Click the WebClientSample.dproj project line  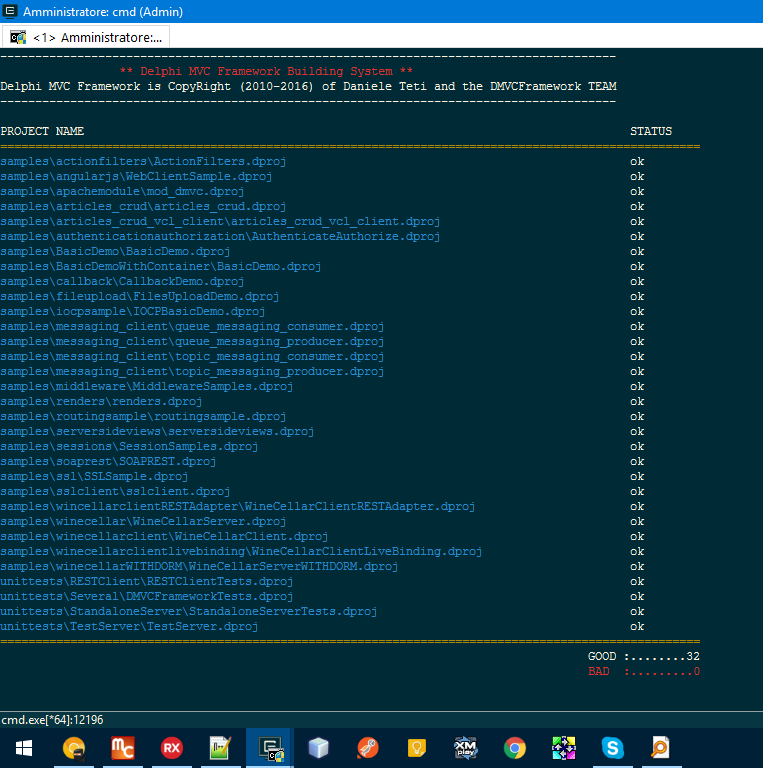pyautogui.click(x=136, y=176)
